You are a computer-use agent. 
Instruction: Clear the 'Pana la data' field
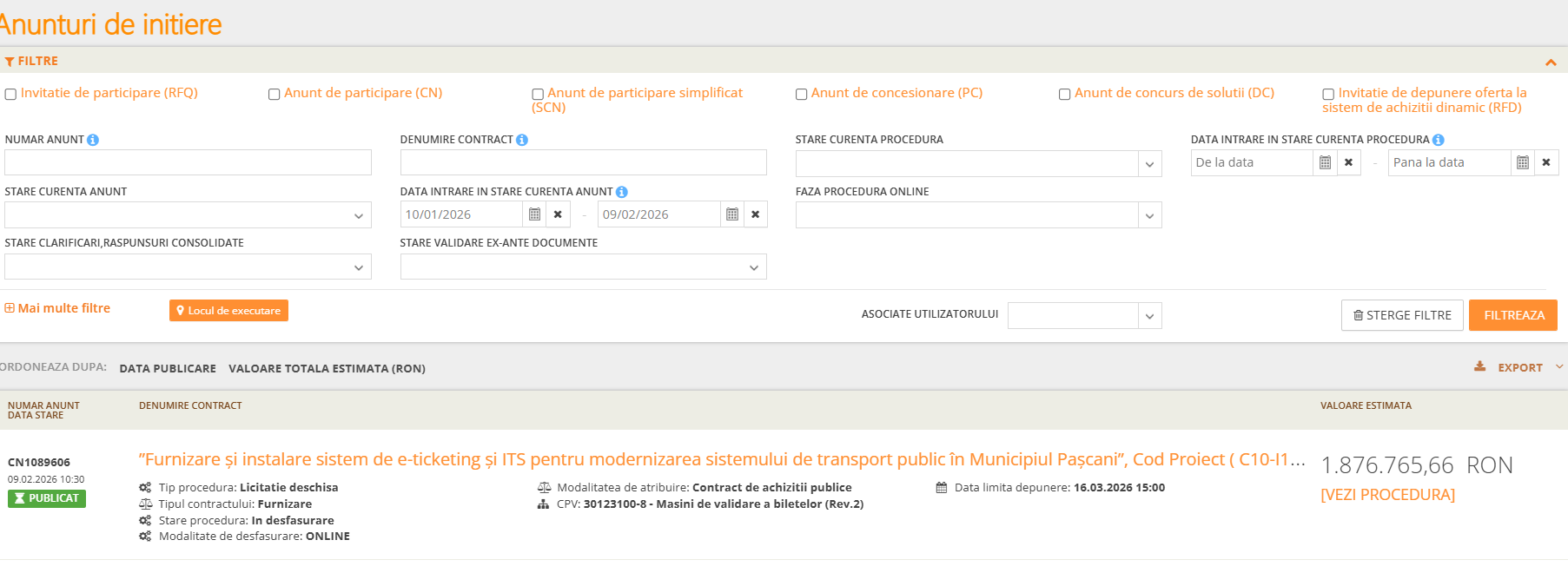[1545, 162]
